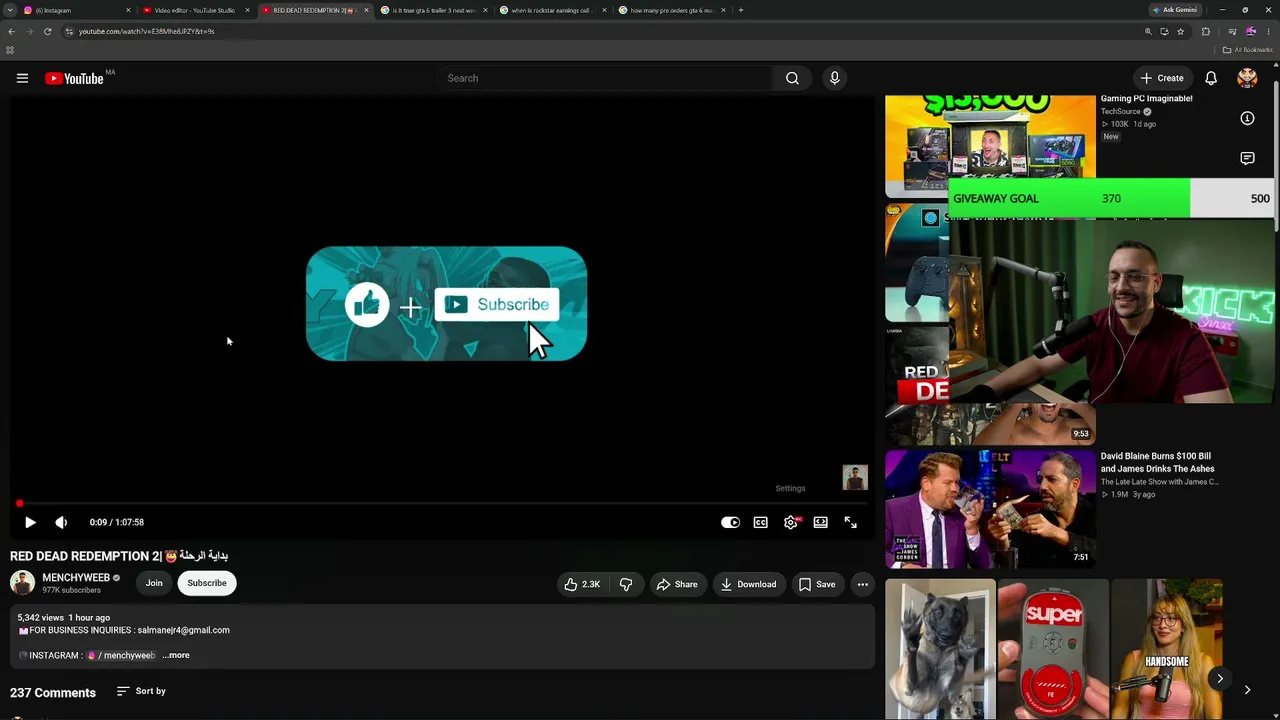1280x720 pixels.
Task: Click the address bar URL
Action: [x=146, y=31]
